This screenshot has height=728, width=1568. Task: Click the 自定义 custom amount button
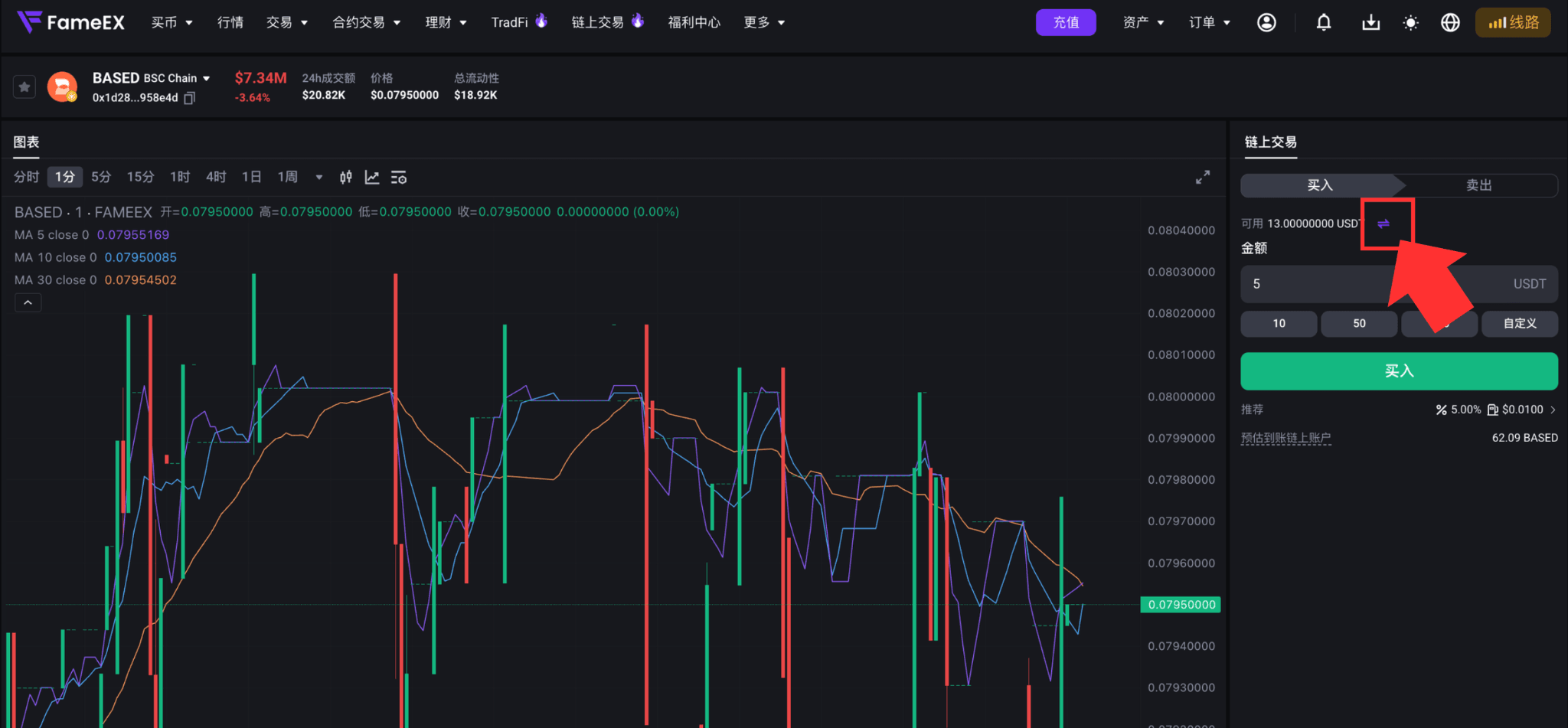1520,324
